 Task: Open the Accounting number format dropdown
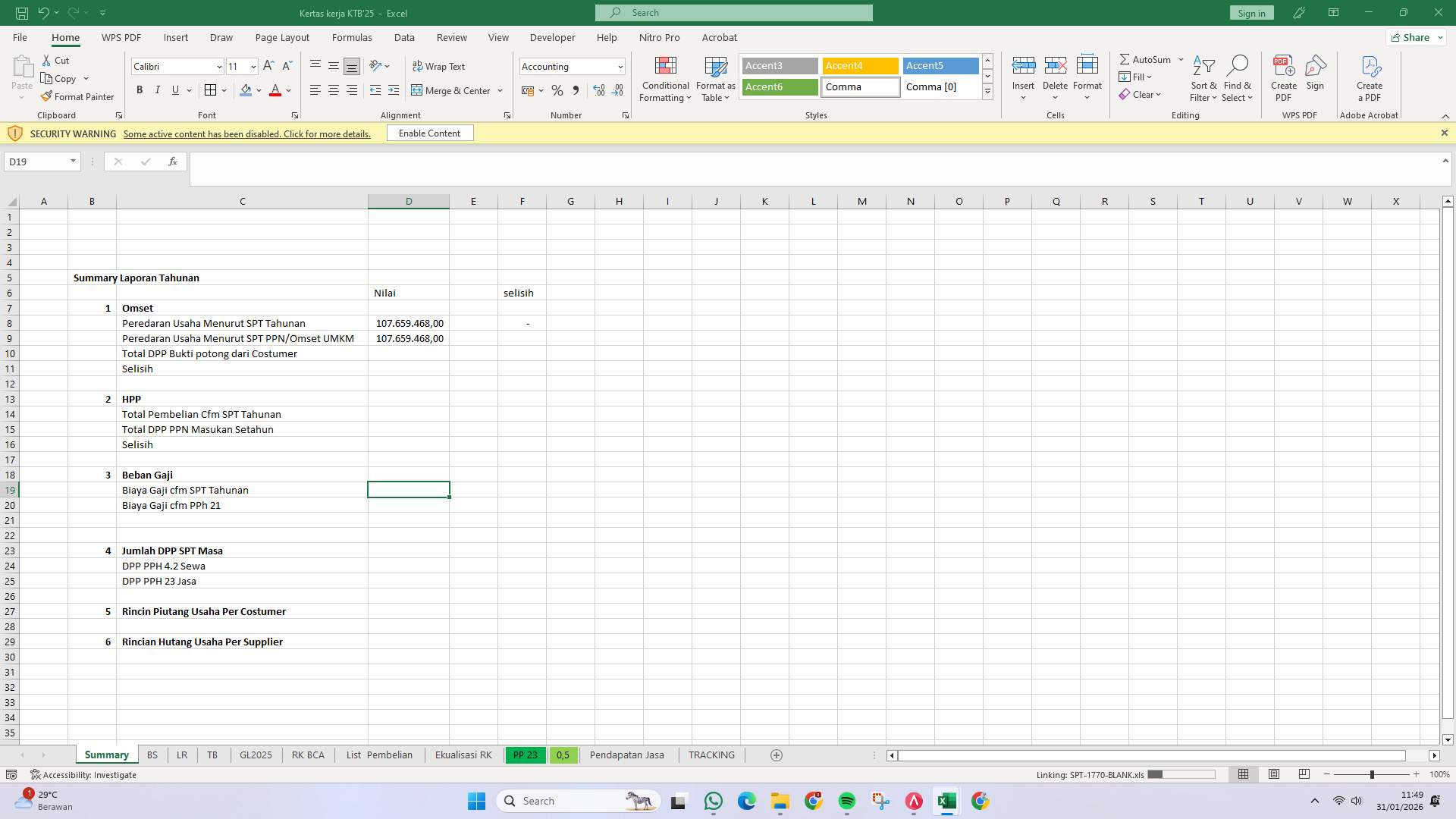tap(618, 67)
